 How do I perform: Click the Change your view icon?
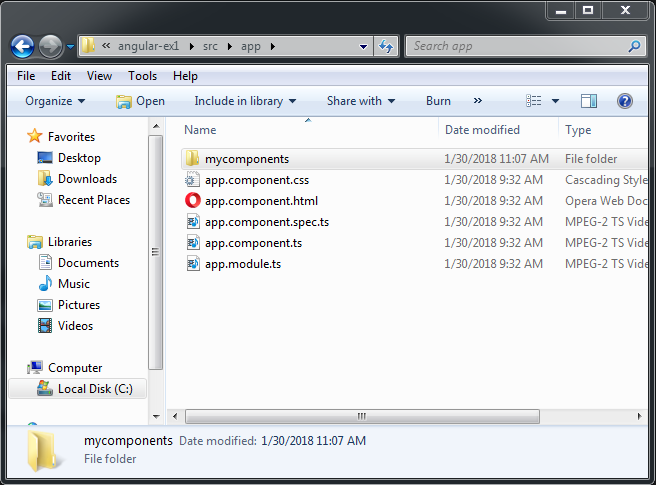[x=534, y=101]
